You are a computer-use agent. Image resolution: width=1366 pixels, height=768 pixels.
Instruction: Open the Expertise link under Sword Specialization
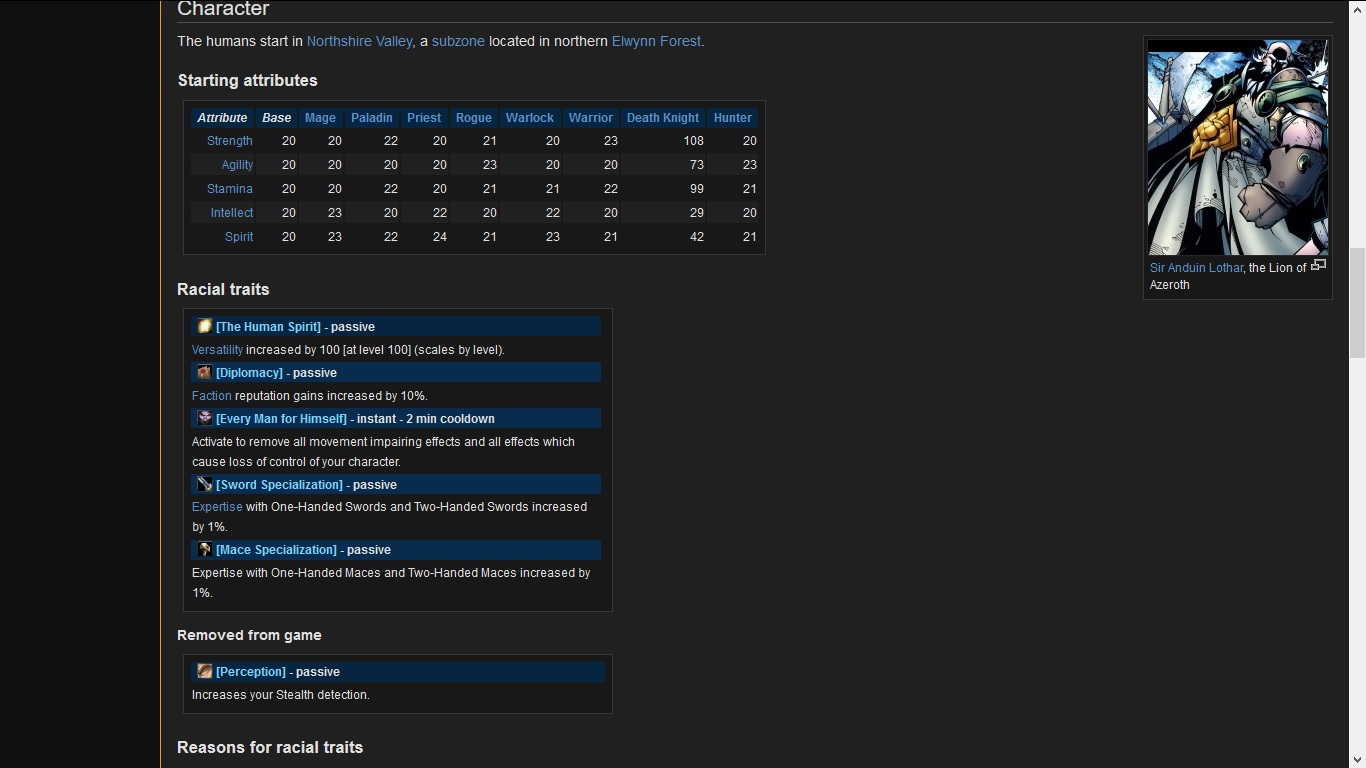(x=217, y=507)
